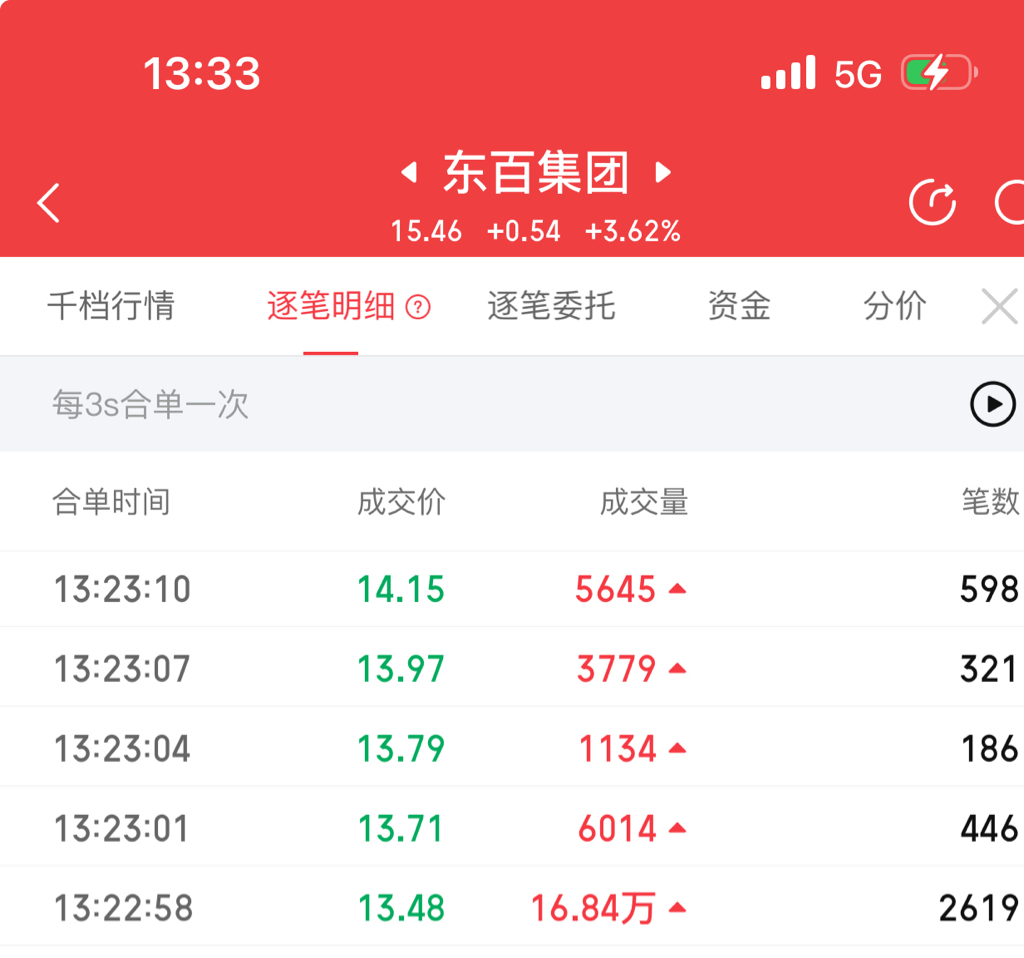Viewport: 1024px width, 958px height.
Task: Tap the 每3s合单一次 merge interval label
Action: pos(150,404)
